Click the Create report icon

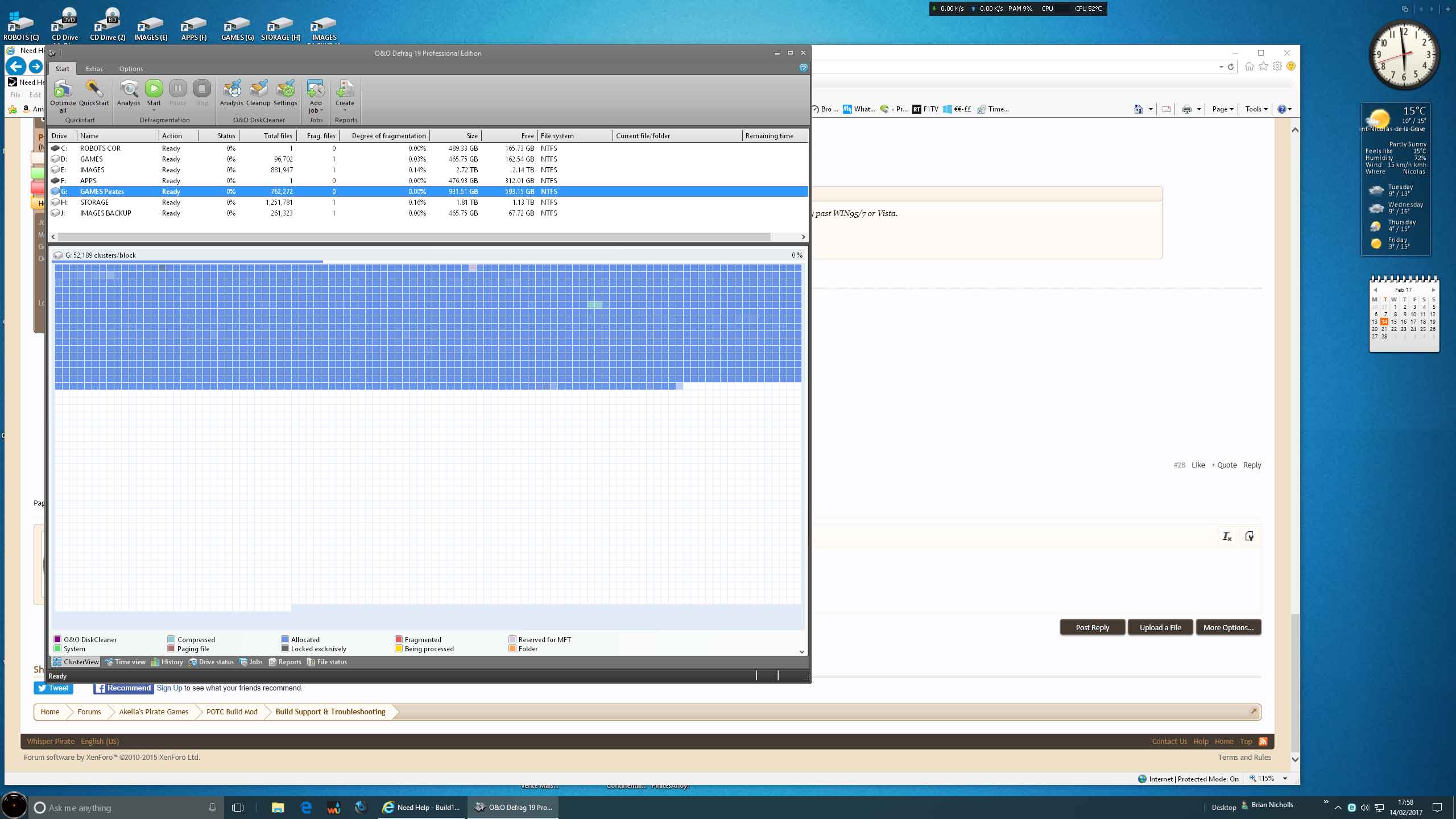pos(345,89)
